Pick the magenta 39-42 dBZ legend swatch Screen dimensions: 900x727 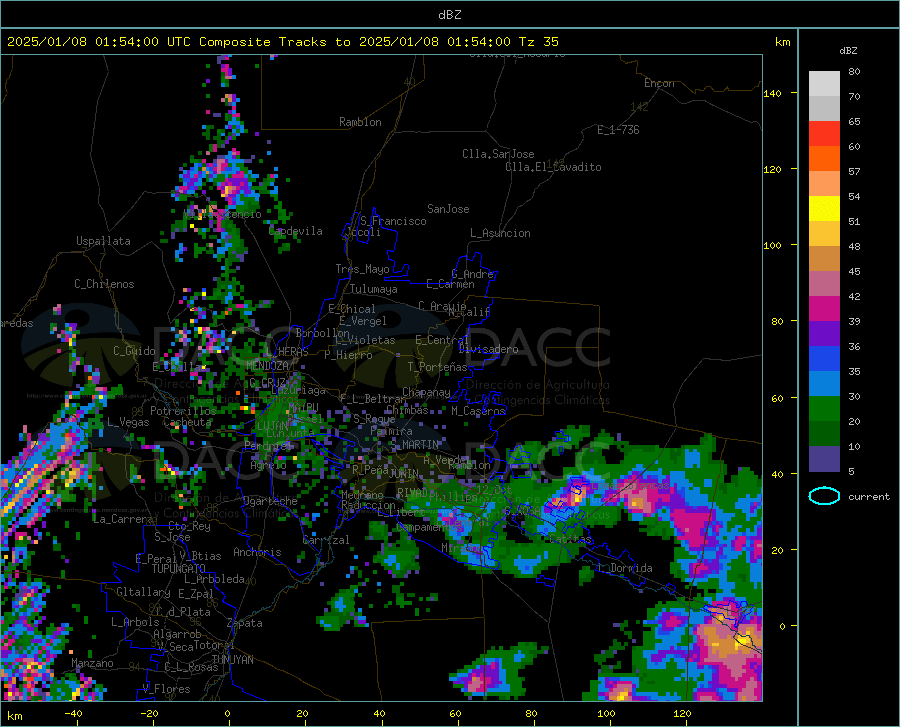pyautogui.click(x=824, y=309)
